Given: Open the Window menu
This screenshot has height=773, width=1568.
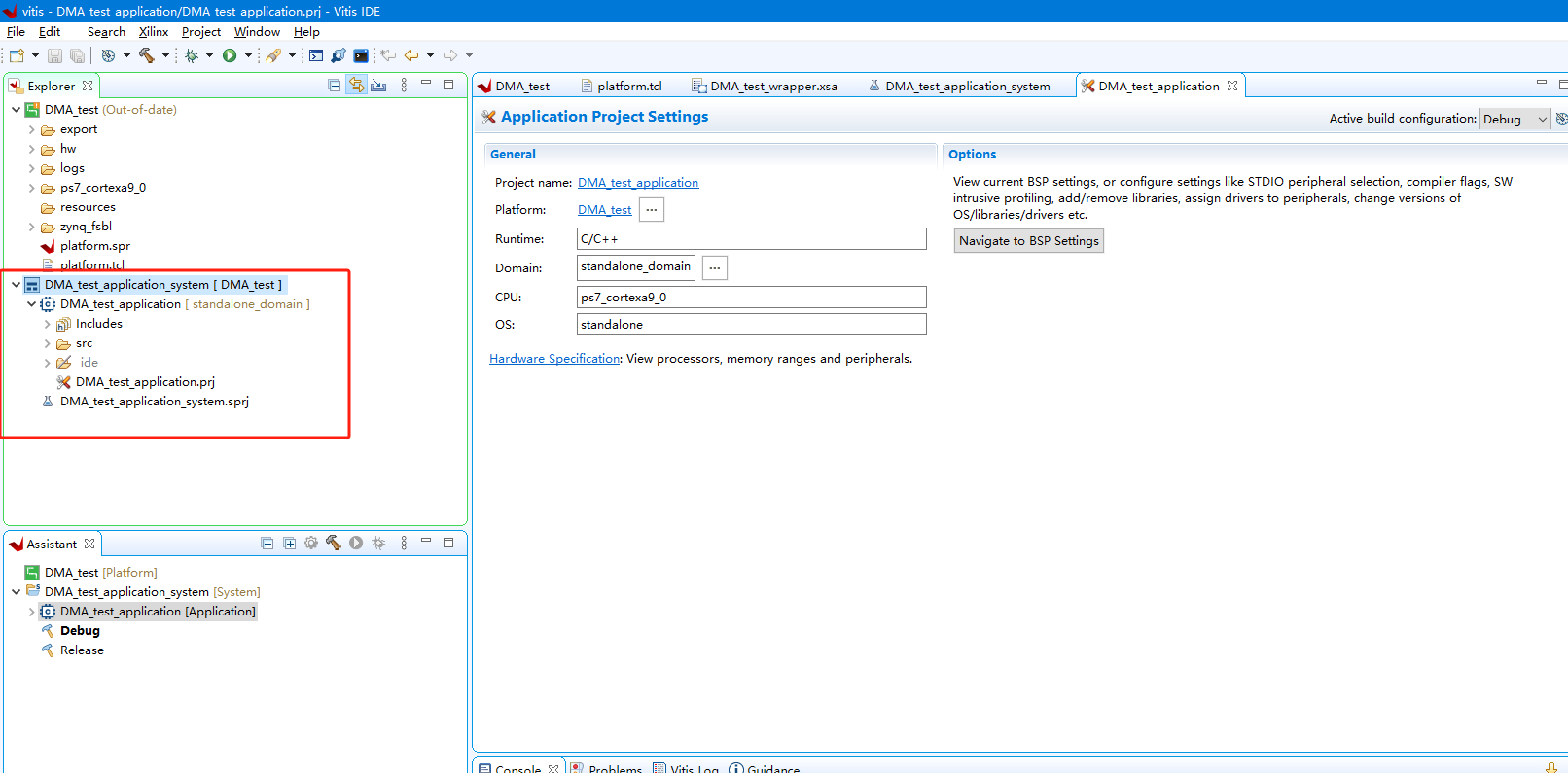Looking at the screenshot, I should pos(257,32).
